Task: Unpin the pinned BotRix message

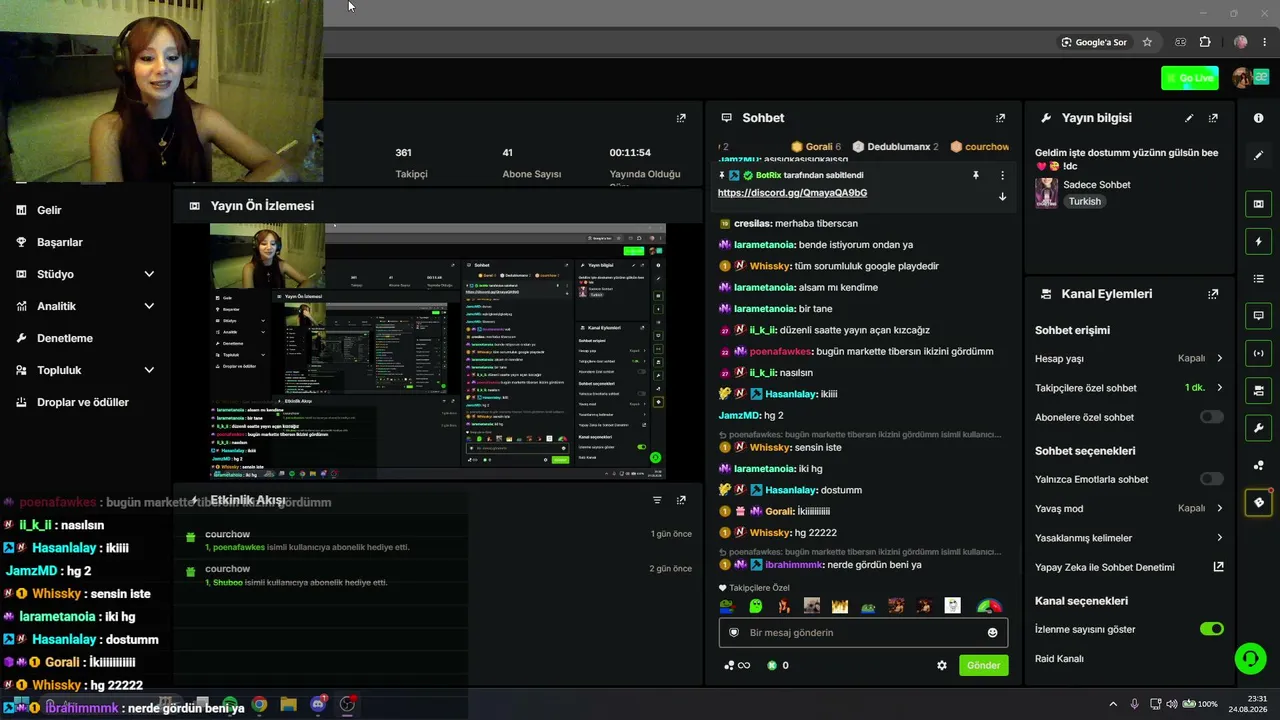Action: click(976, 175)
